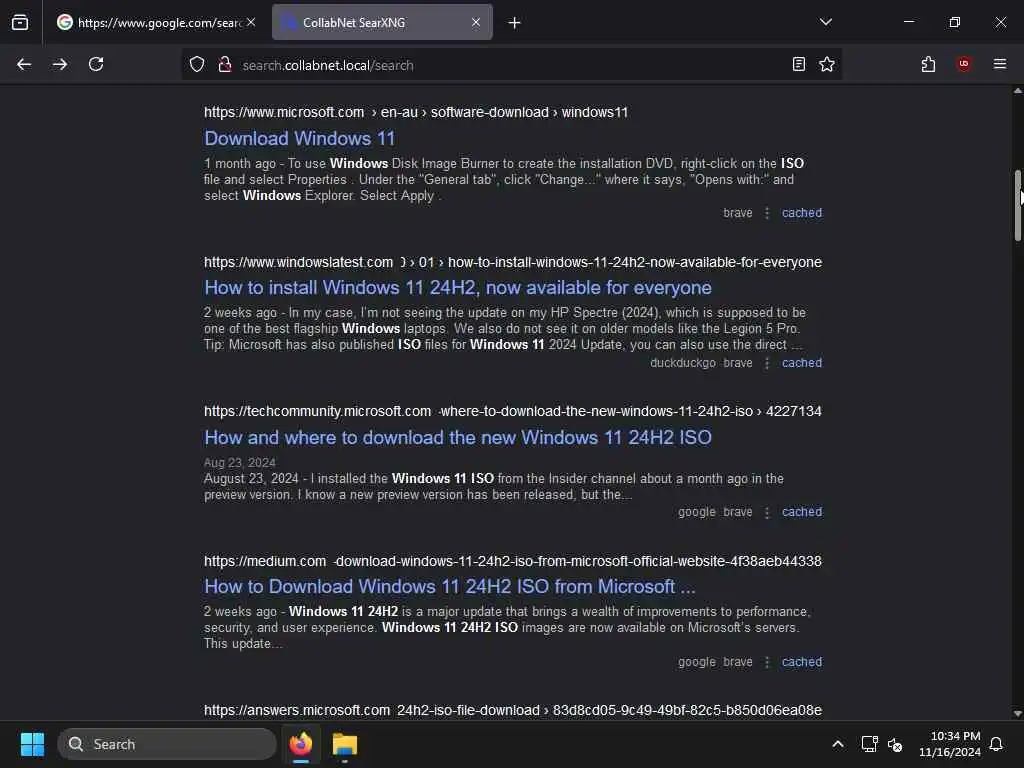Close the Google search tab

[x=251, y=22]
